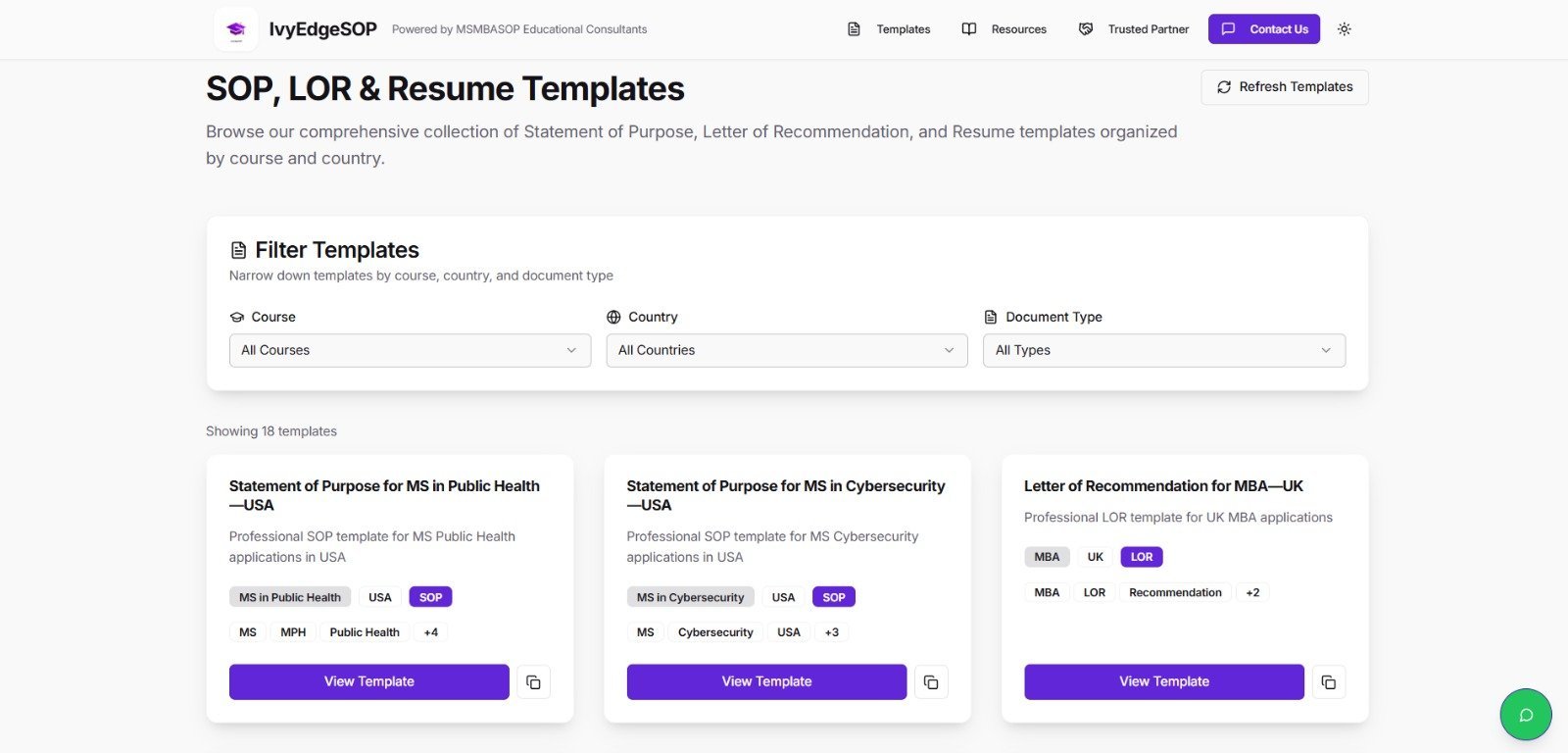Select the Templates document icon in navbar

pos(853,29)
